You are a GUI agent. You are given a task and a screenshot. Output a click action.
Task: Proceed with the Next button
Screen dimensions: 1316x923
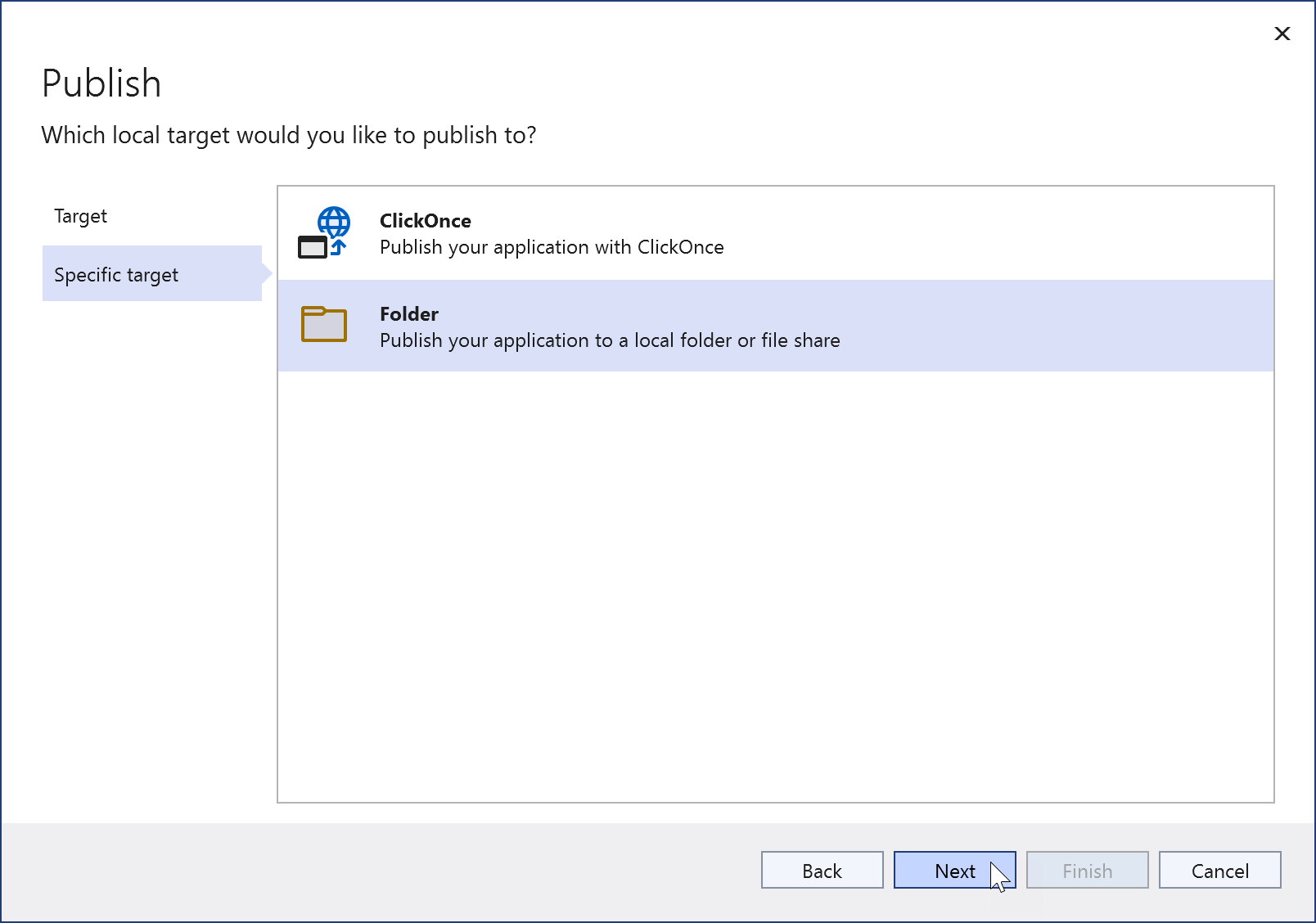click(954, 871)
